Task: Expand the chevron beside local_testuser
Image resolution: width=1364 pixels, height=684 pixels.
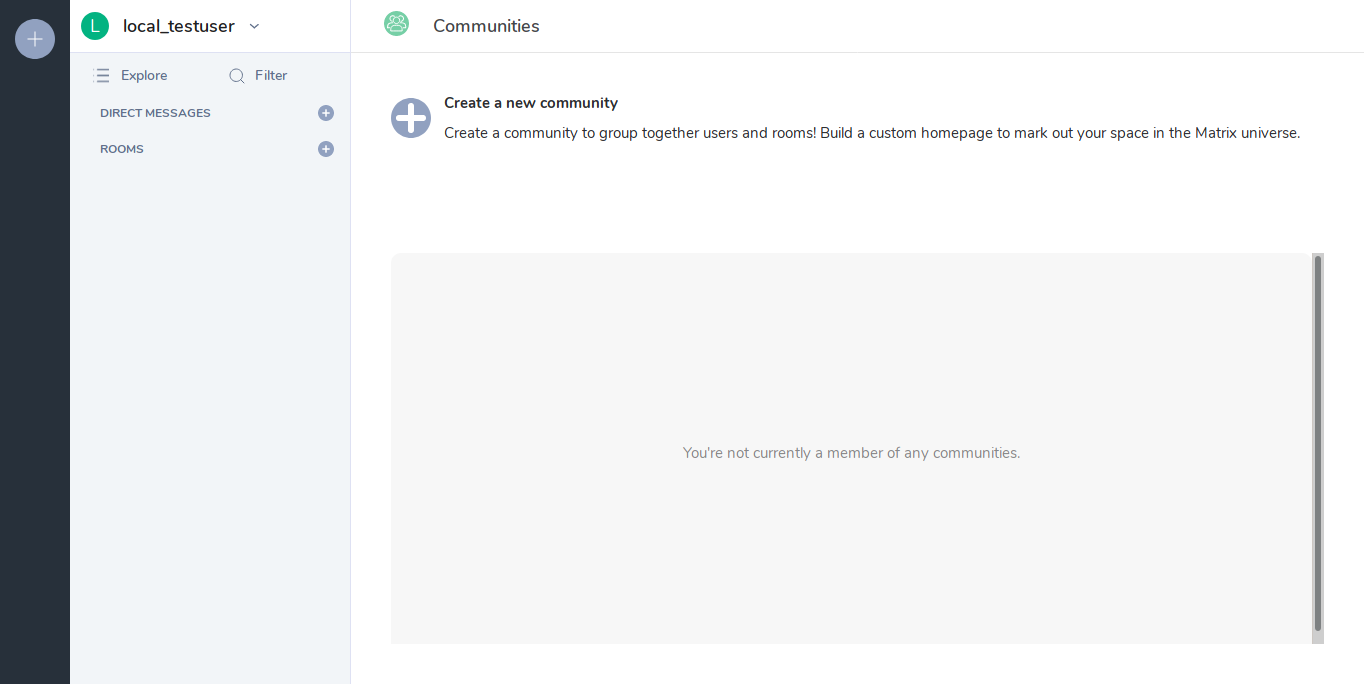Action: point(254,26)
